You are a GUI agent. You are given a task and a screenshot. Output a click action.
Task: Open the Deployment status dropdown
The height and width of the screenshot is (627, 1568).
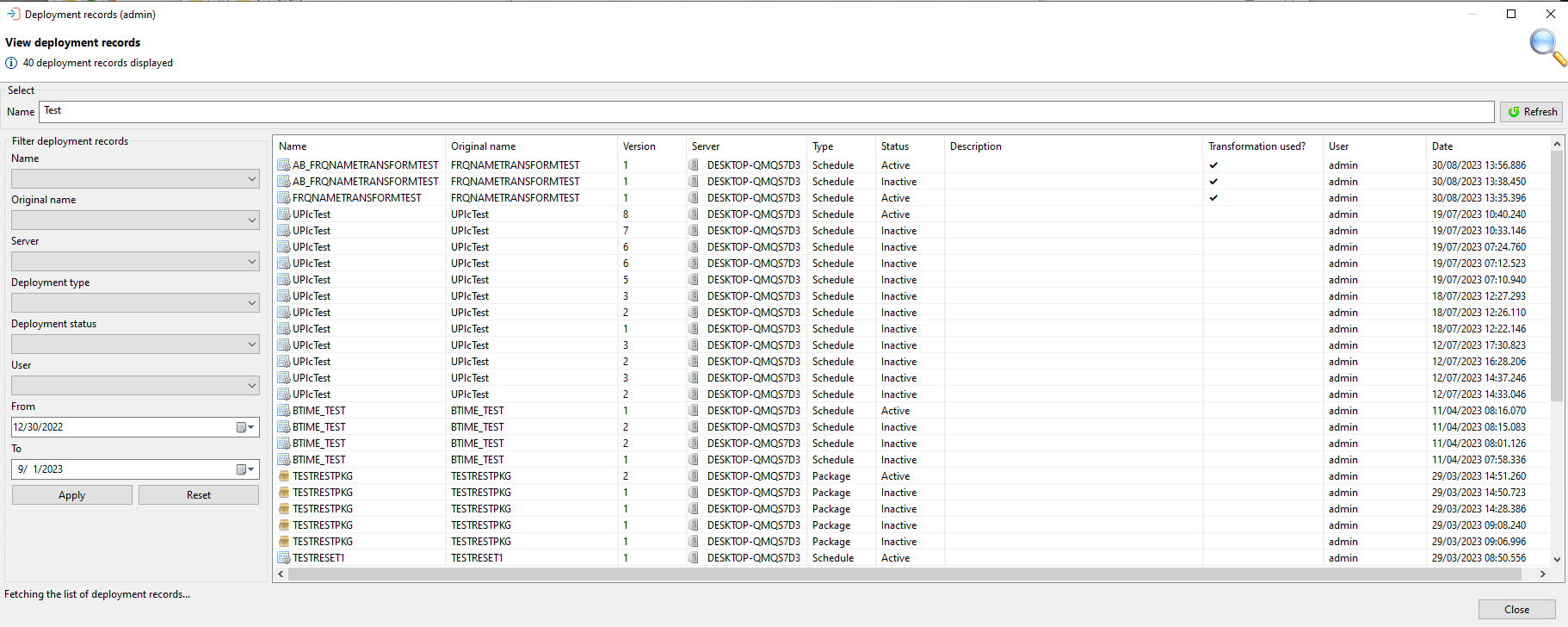coord(135,345)
